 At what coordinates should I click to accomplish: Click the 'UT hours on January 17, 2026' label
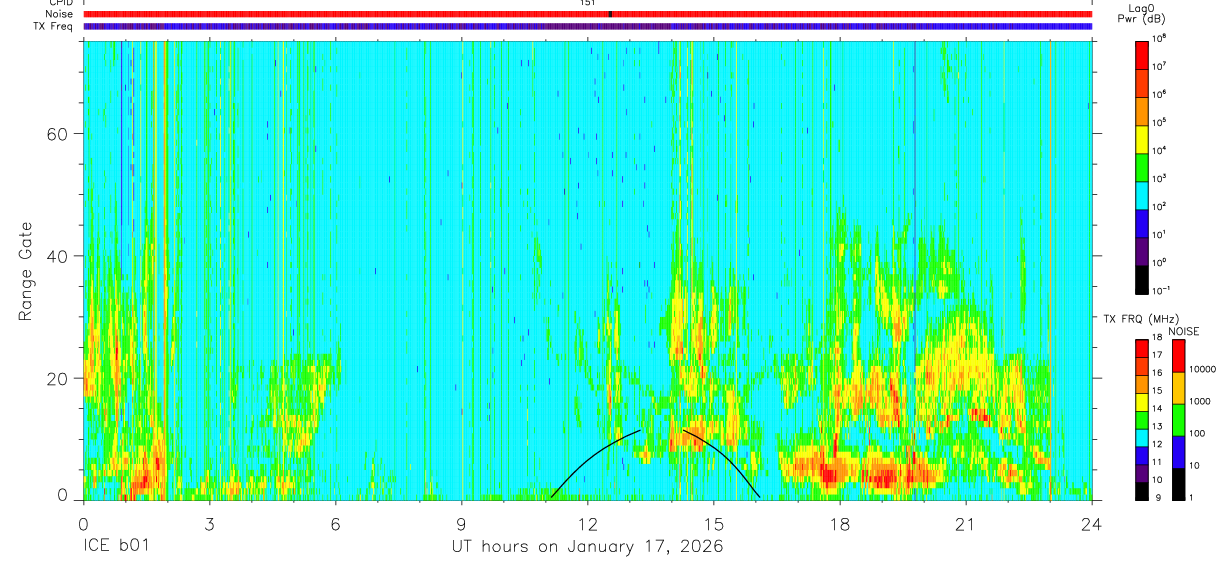[x=588, y=546]
